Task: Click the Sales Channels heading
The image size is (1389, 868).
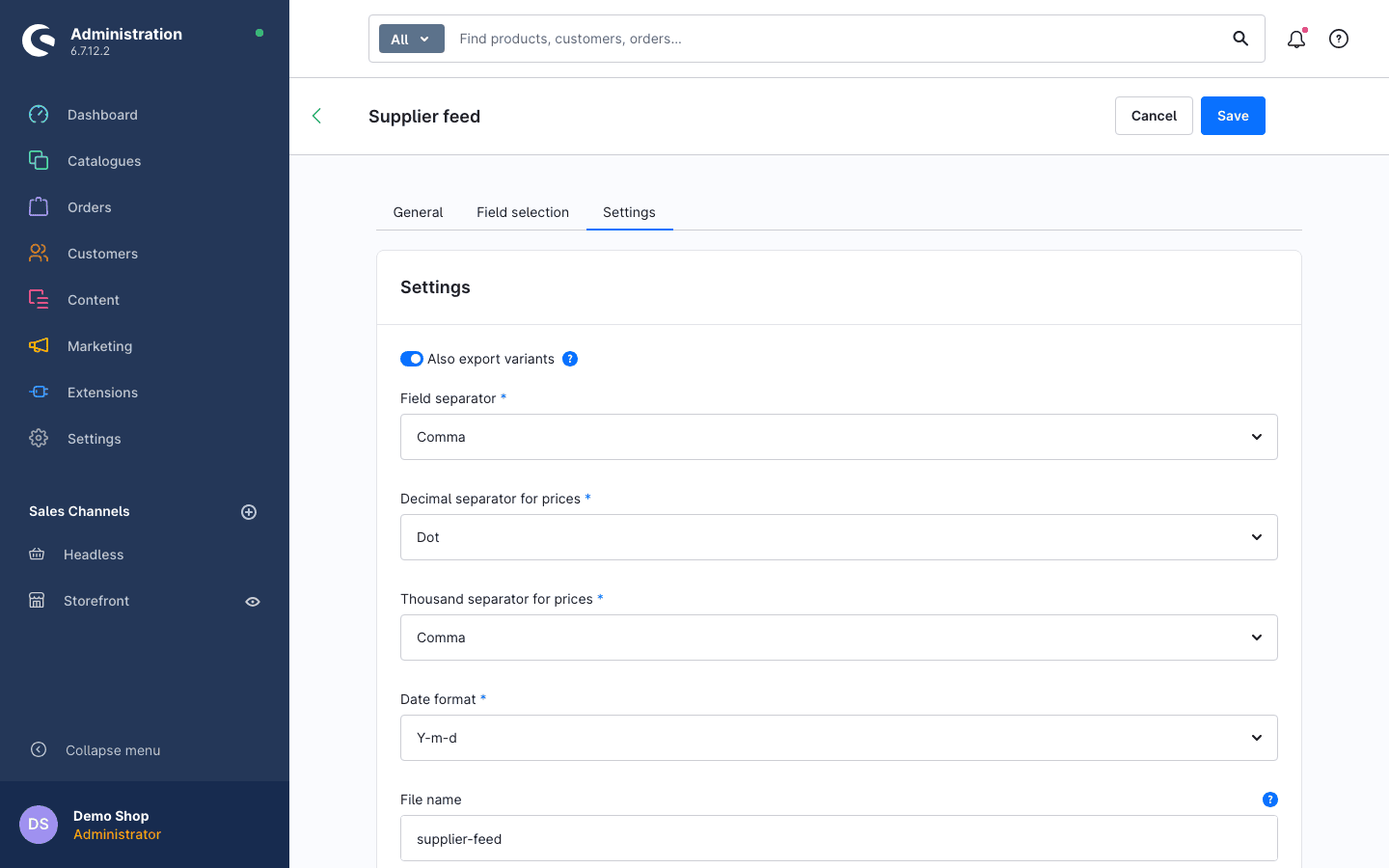Action: (x=79, y=511)
